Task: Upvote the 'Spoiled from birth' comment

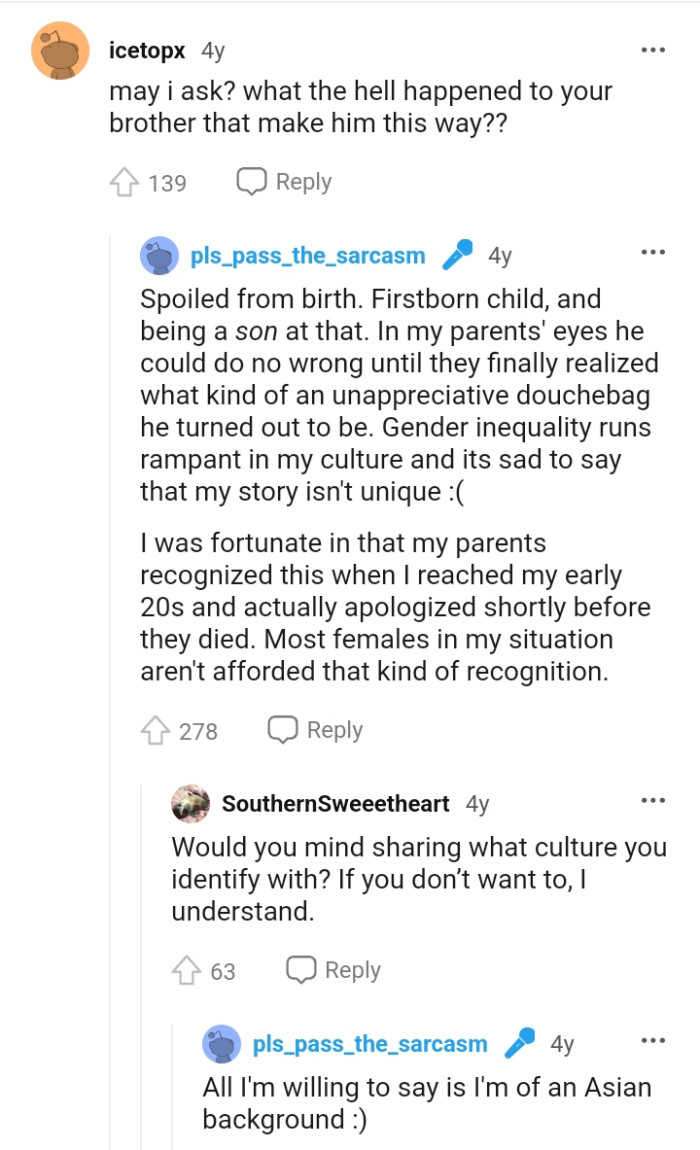Action: click(x=155, y=731)
